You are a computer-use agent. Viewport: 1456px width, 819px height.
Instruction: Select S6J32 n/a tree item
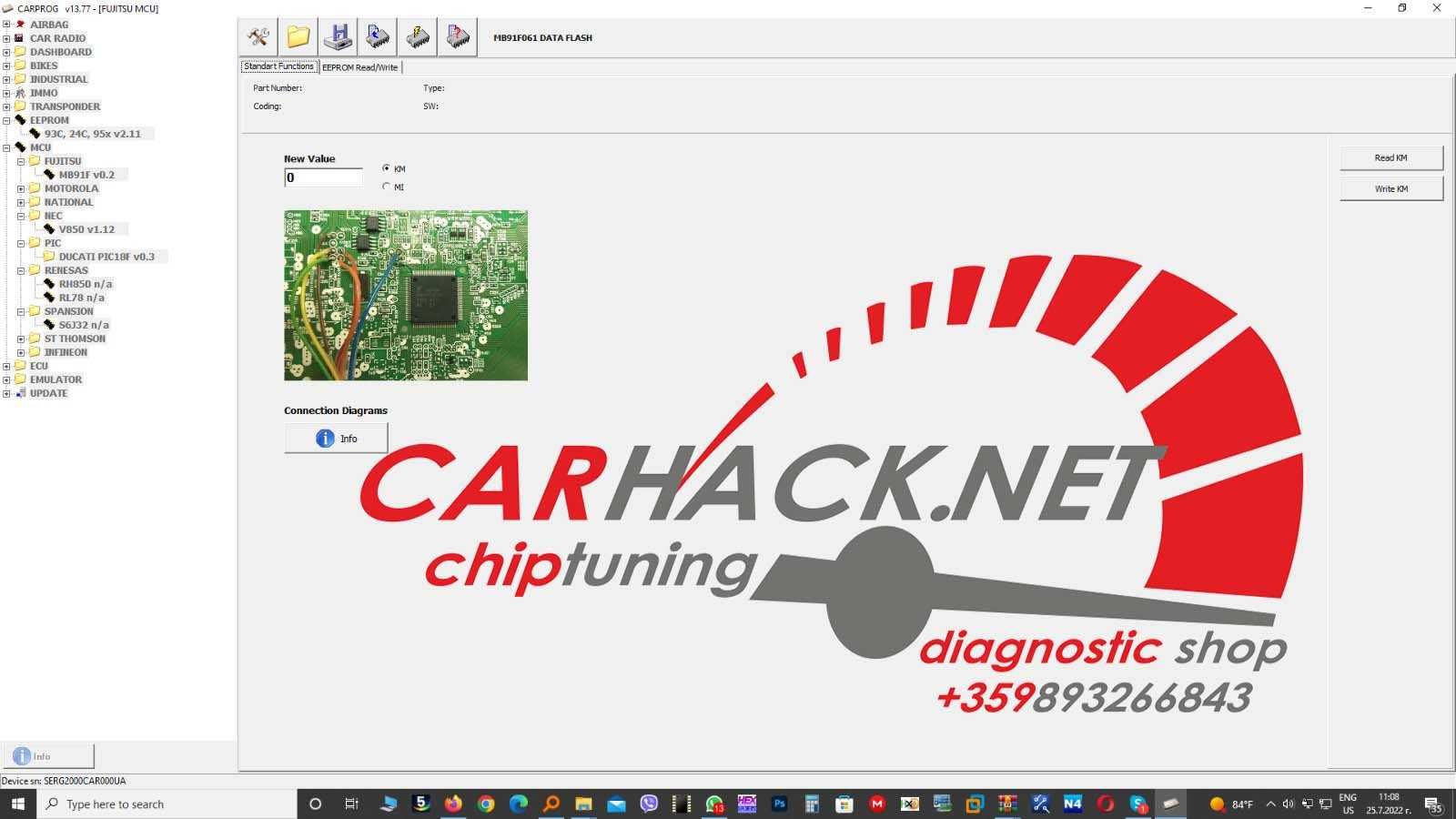click(84, 325)
